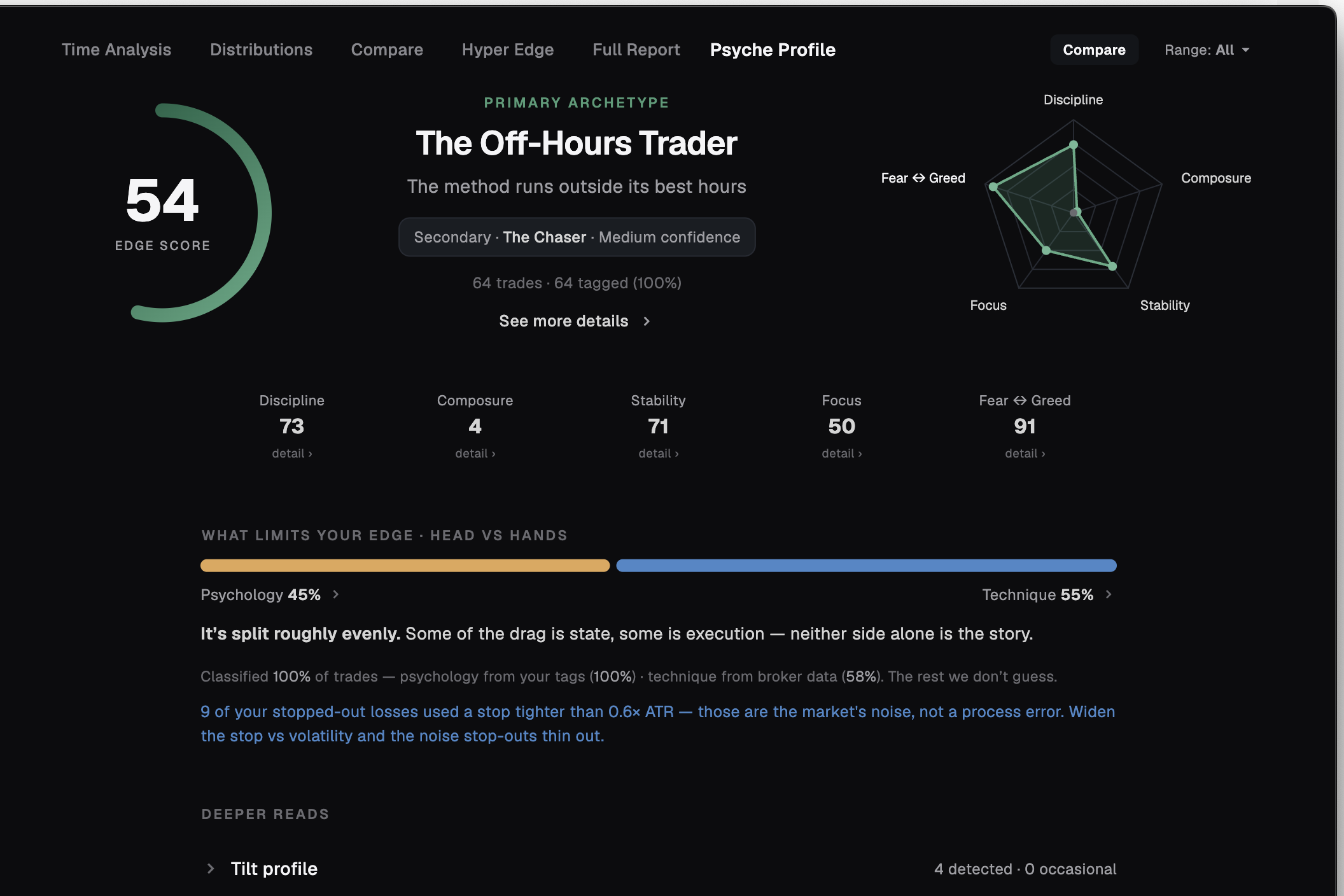Go to the Hyper Edge tab

tap(508, 50)
